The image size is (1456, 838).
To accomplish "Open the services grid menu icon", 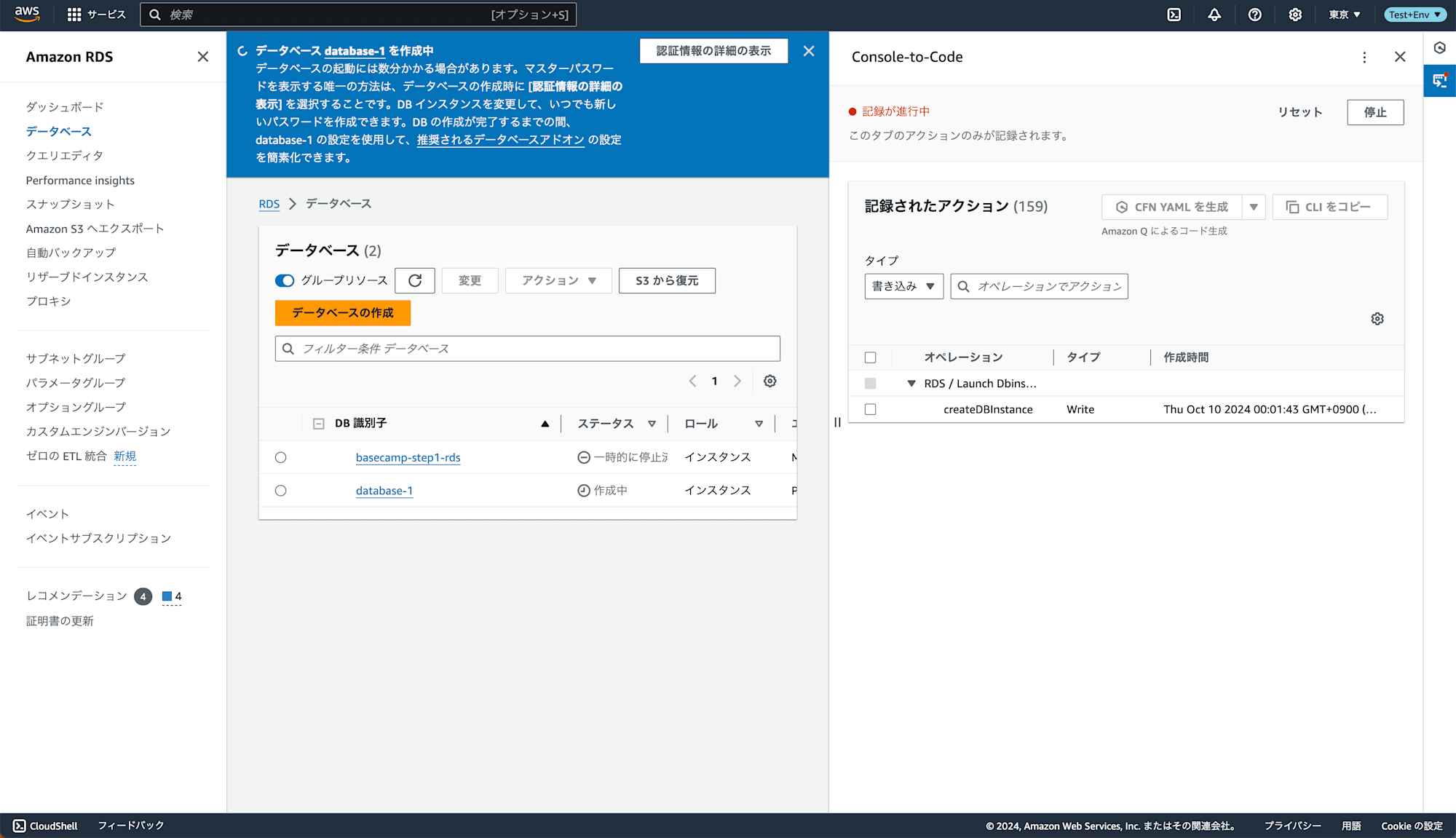I will [x=74, y=15].
